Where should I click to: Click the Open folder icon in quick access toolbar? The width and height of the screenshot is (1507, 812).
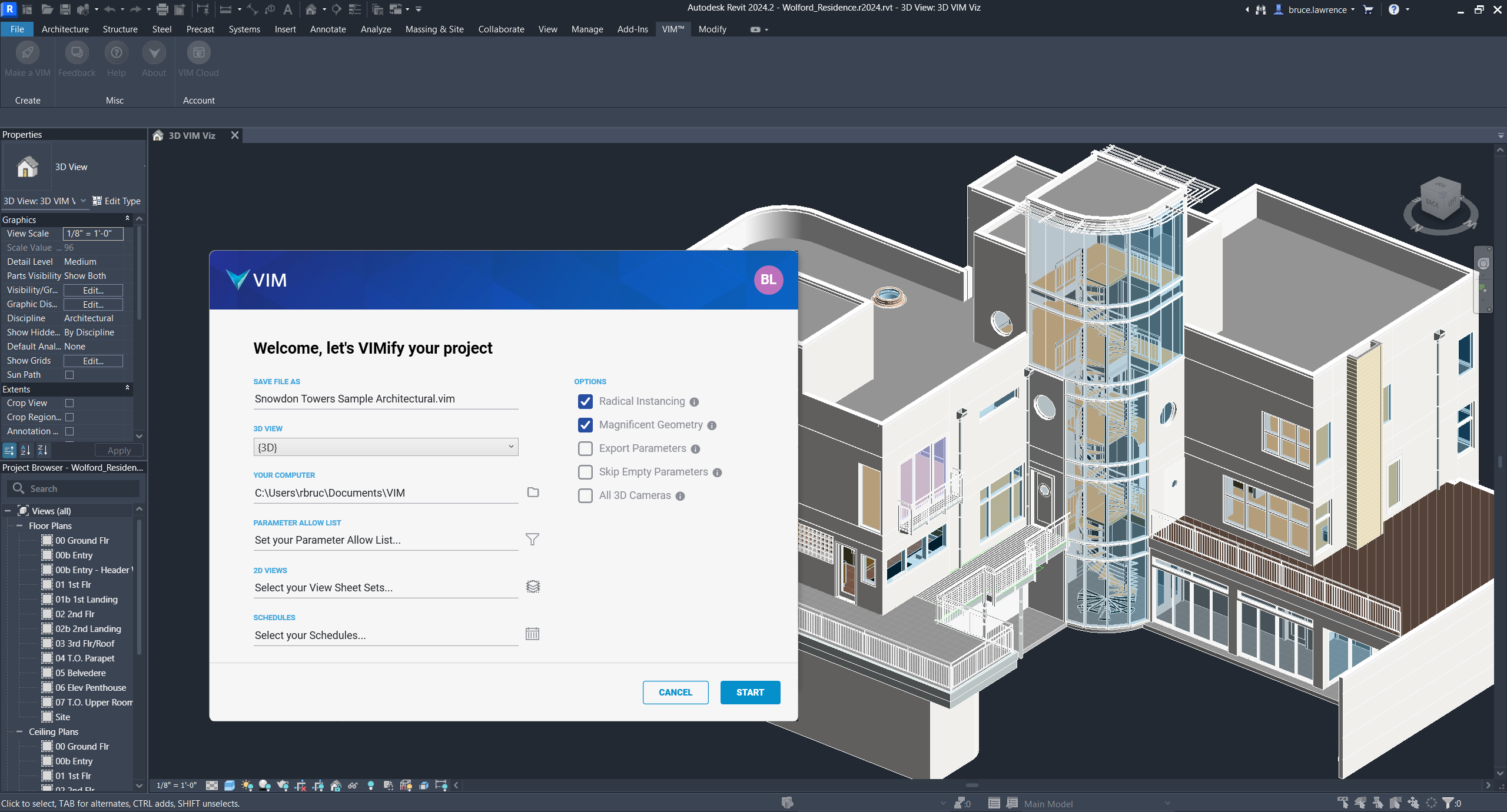(47, 9)
